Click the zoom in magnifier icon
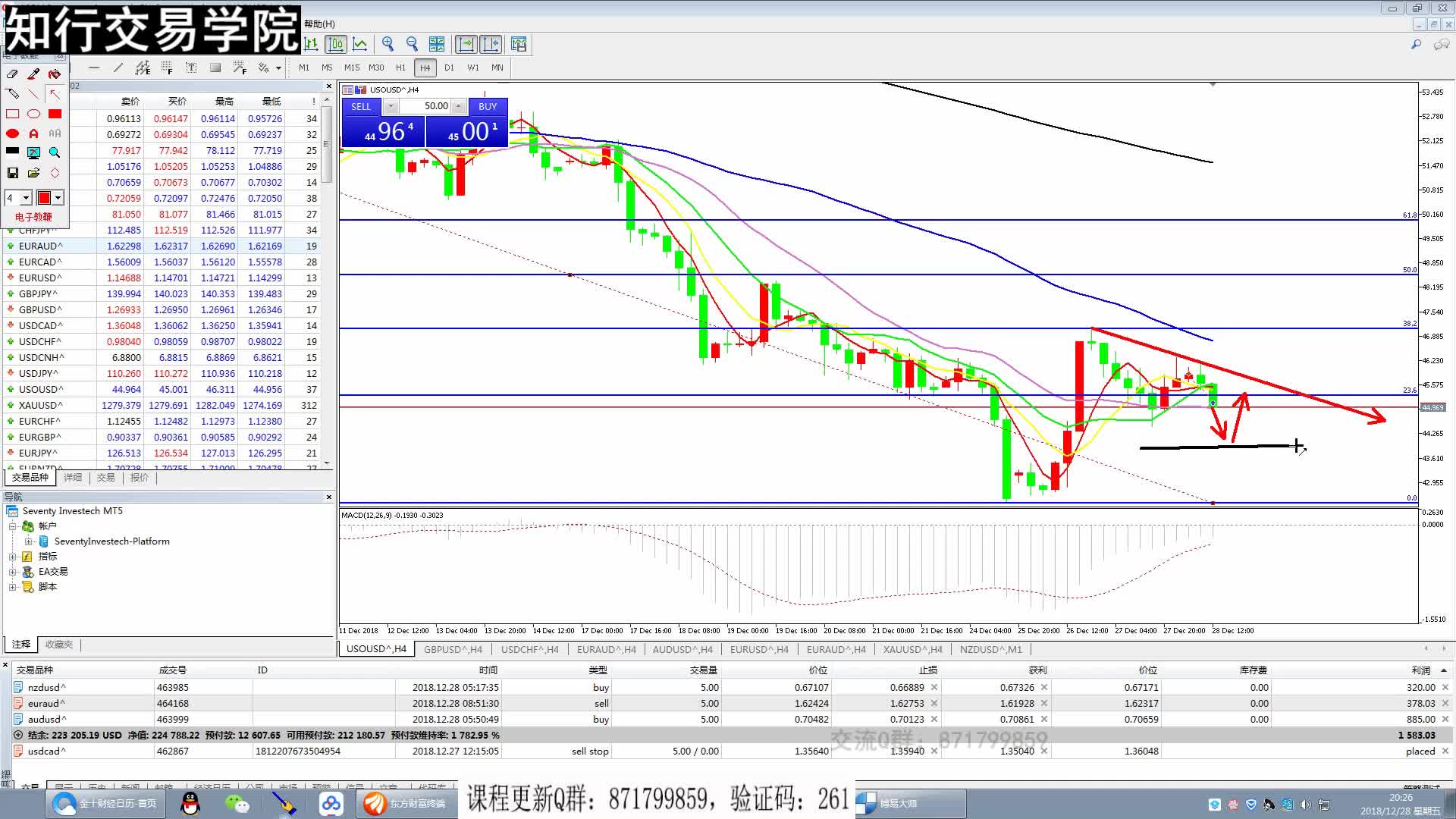The height and width of the screenshot is (819, 1456). point(388,44)
